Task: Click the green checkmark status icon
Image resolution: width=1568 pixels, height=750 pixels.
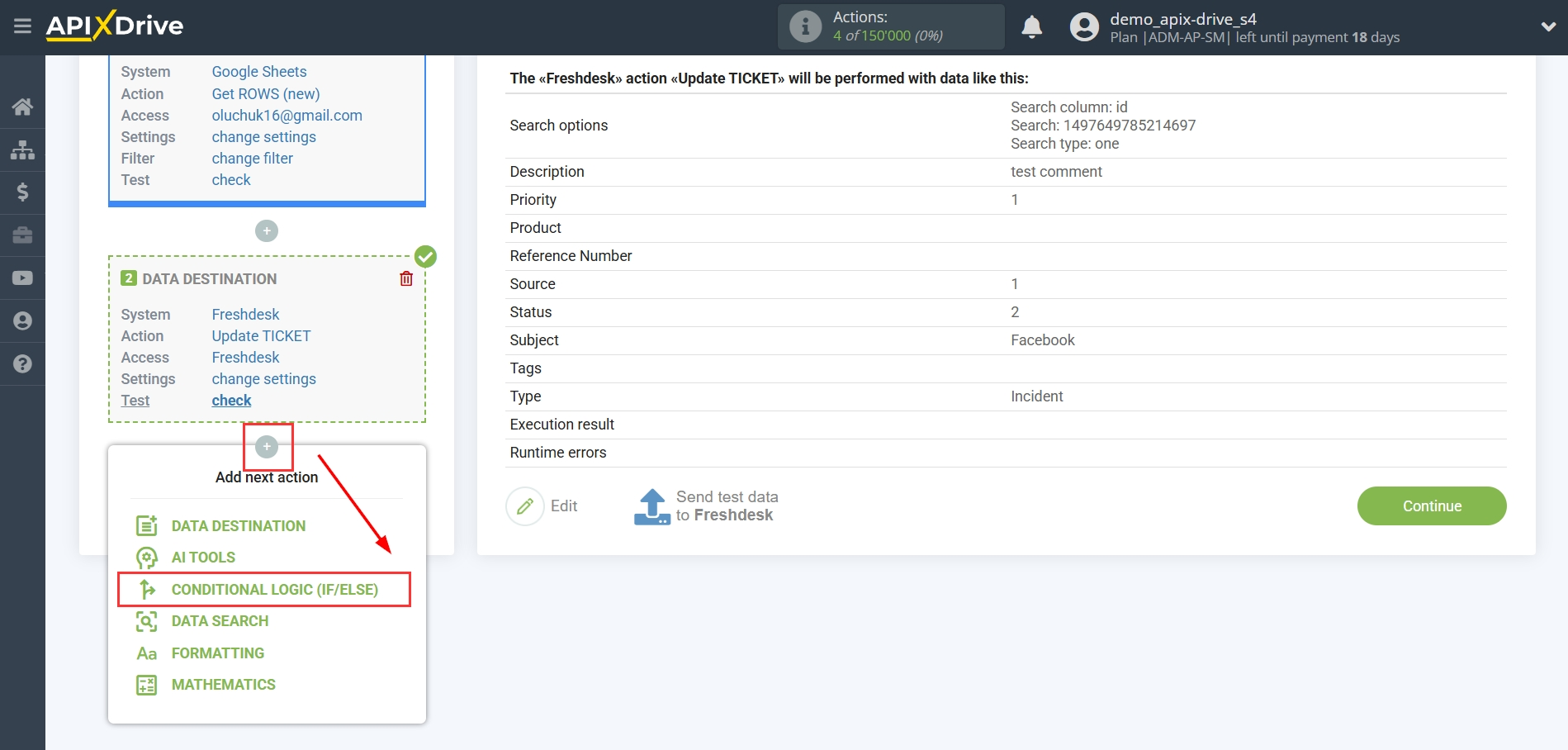Action: [425, 256]
